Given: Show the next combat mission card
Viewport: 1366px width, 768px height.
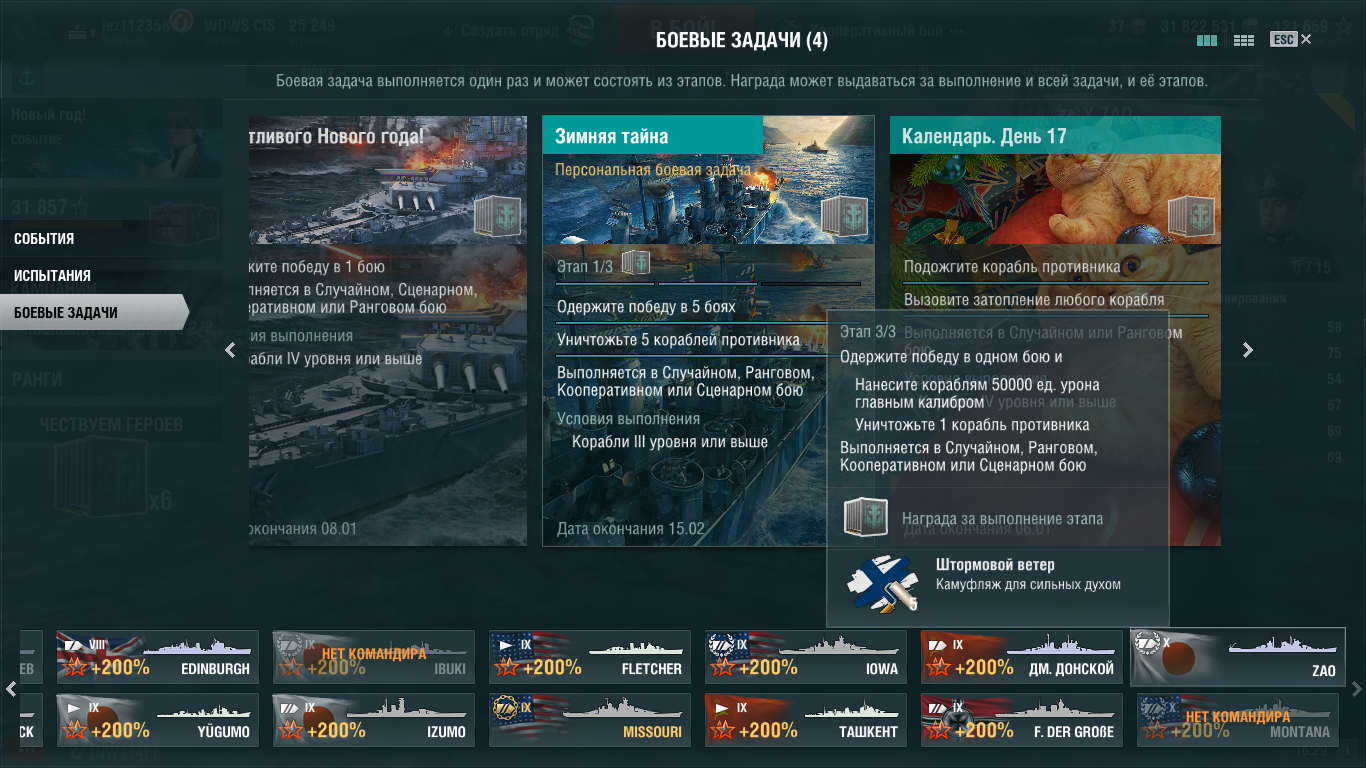Looking at the screenshot, I should coord(1247,349).
